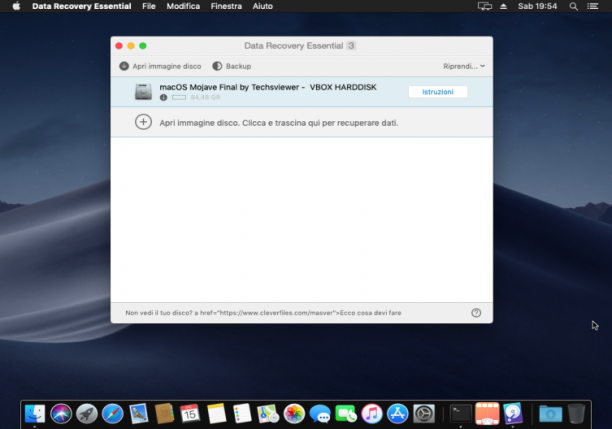The image size is (612, 429).
Task: Open the Modifica menu
Action: [183, 6]
